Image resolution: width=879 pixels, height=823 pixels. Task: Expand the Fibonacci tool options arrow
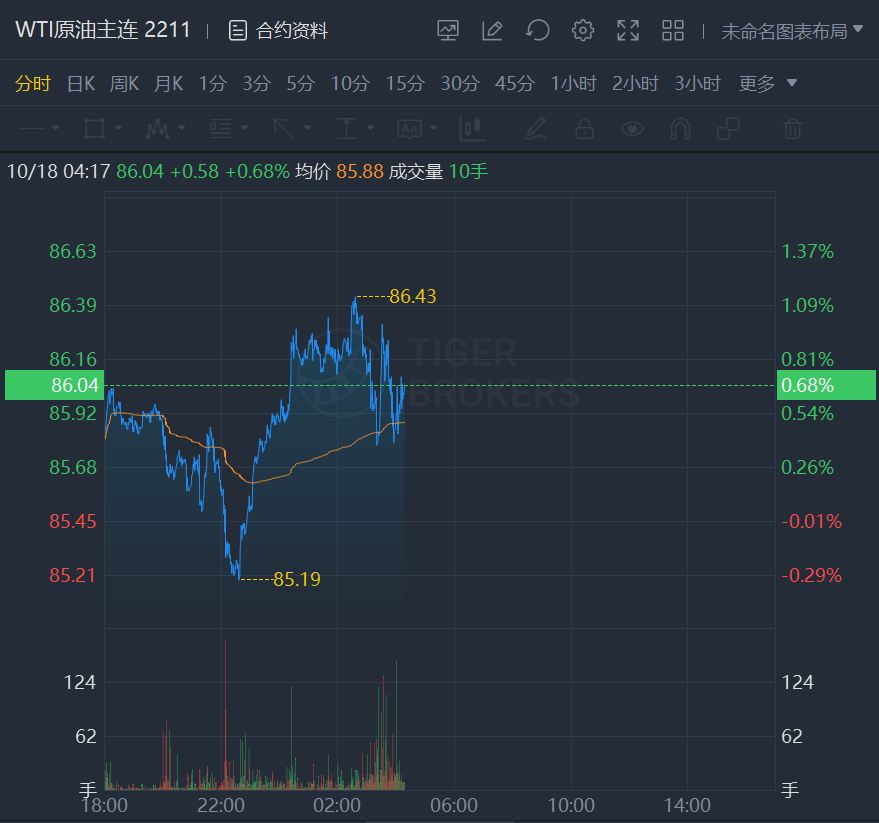point(244,128)
